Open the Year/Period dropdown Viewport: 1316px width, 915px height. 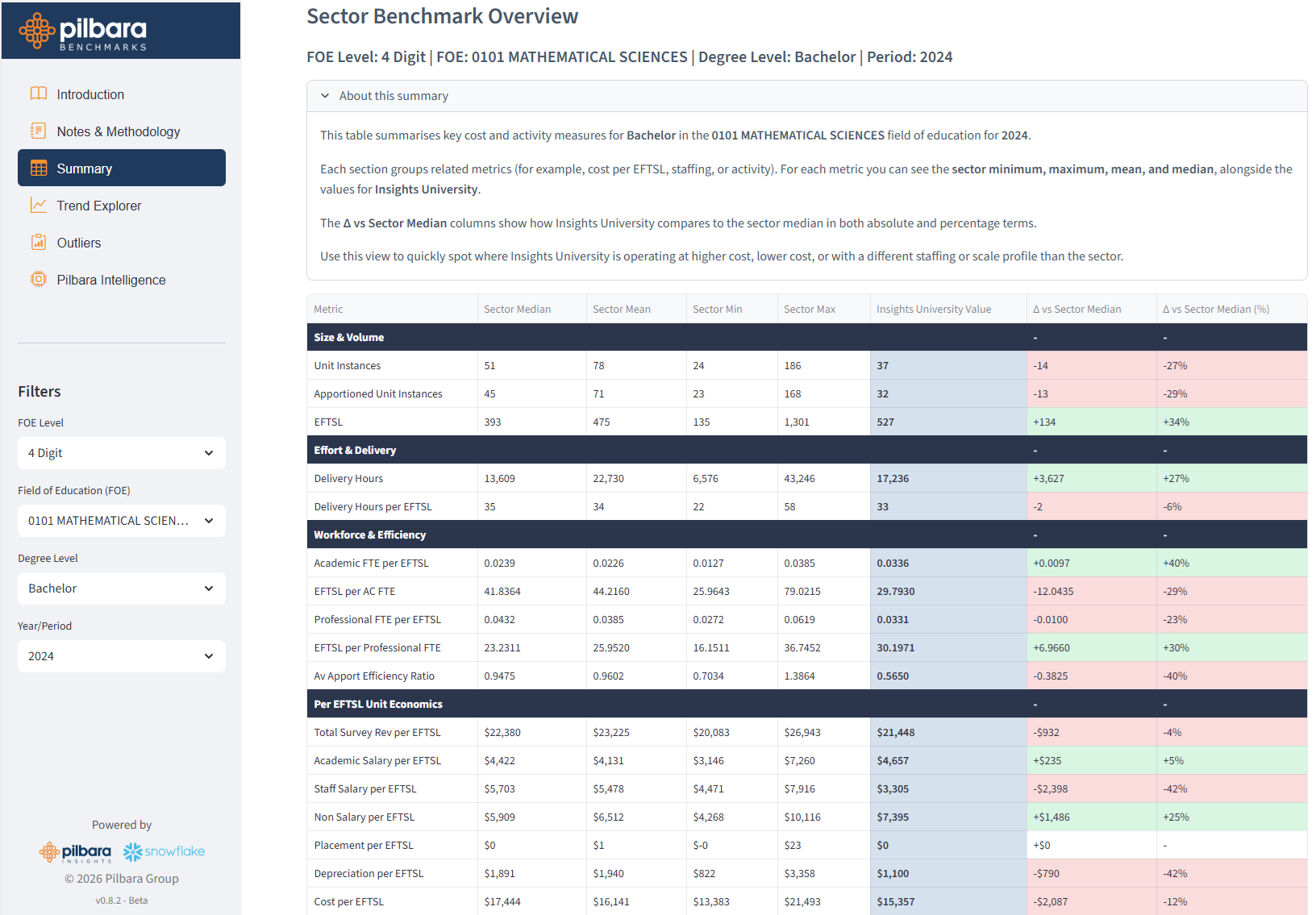tap(121, 656)
